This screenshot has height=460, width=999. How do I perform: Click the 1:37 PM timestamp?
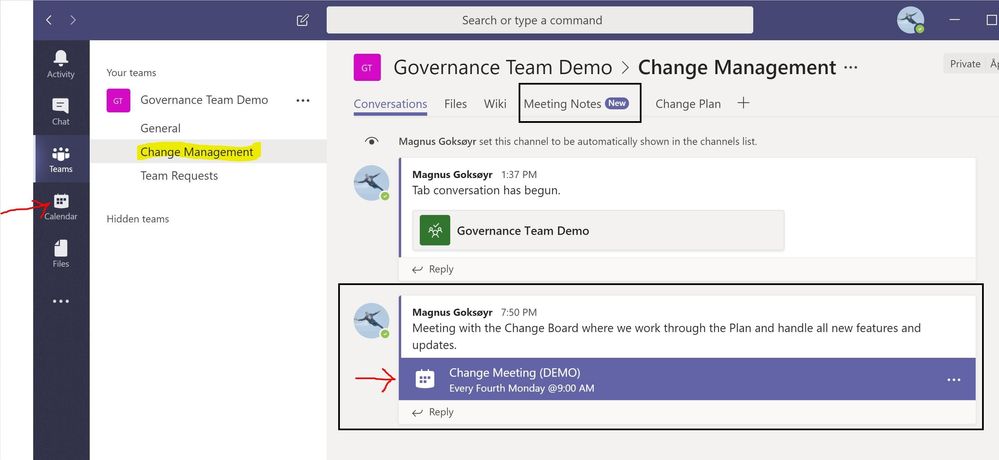pyautogui.click(x=519, y=175)
